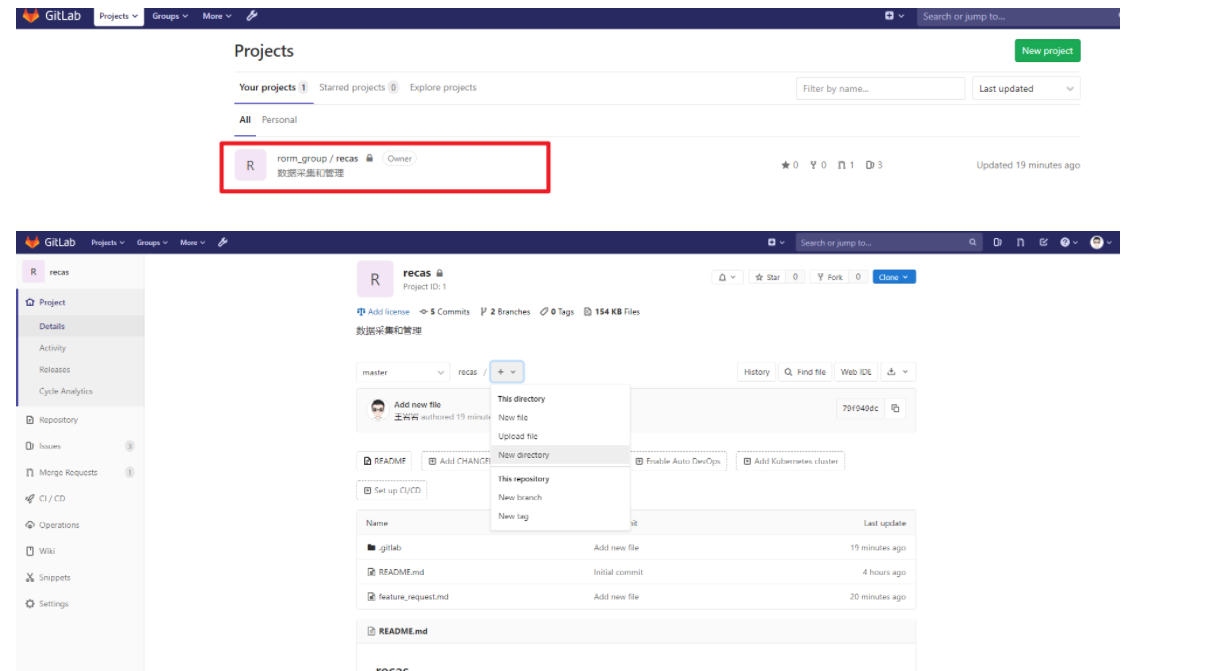Click the Fork button
This screenshot has width=1224, height=671.
pos(830,277)
